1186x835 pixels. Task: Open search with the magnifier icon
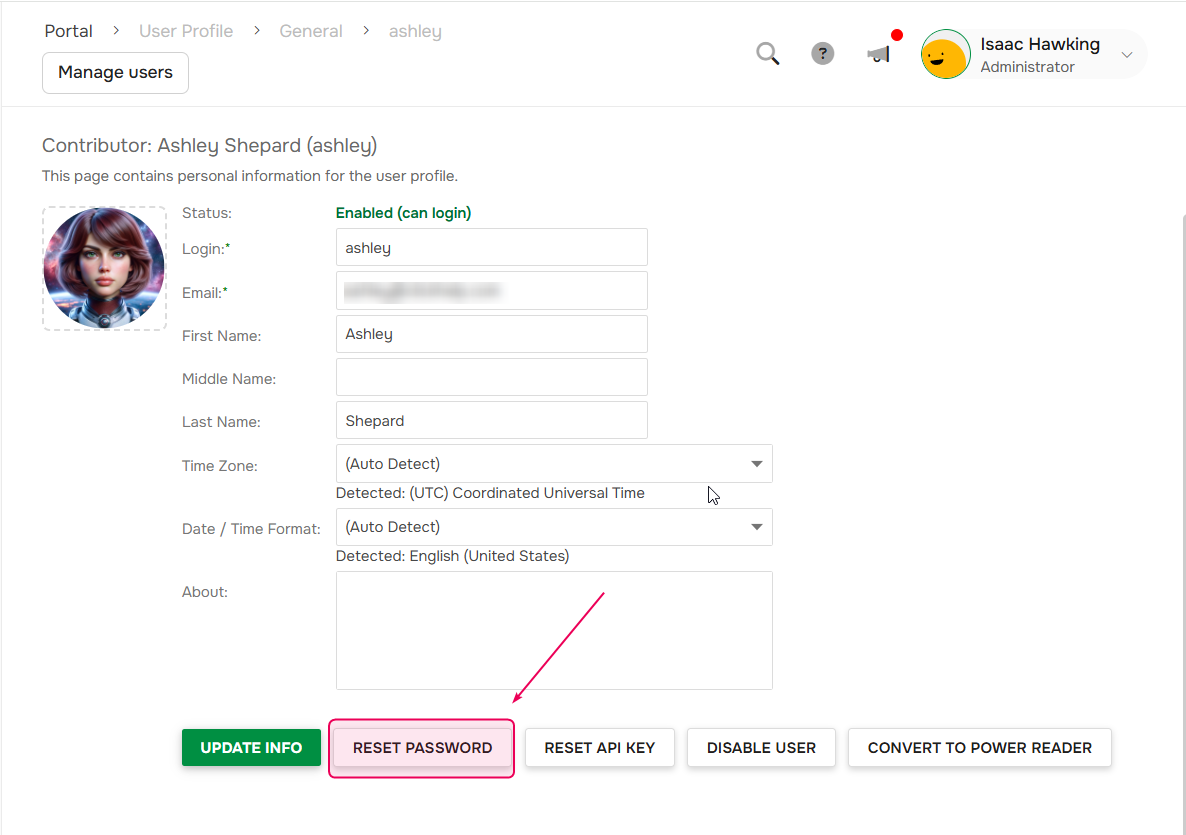(x=767, y=54)
